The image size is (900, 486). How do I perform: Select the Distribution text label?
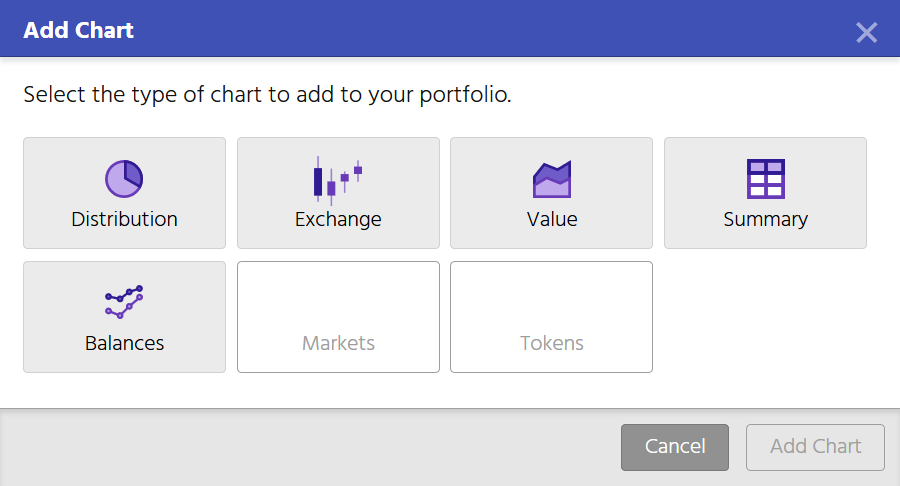click(x=124, y=219)
